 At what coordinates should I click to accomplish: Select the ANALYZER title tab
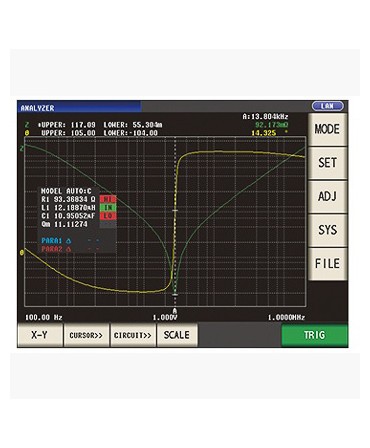pyautogui.click(x=79, y=108)
